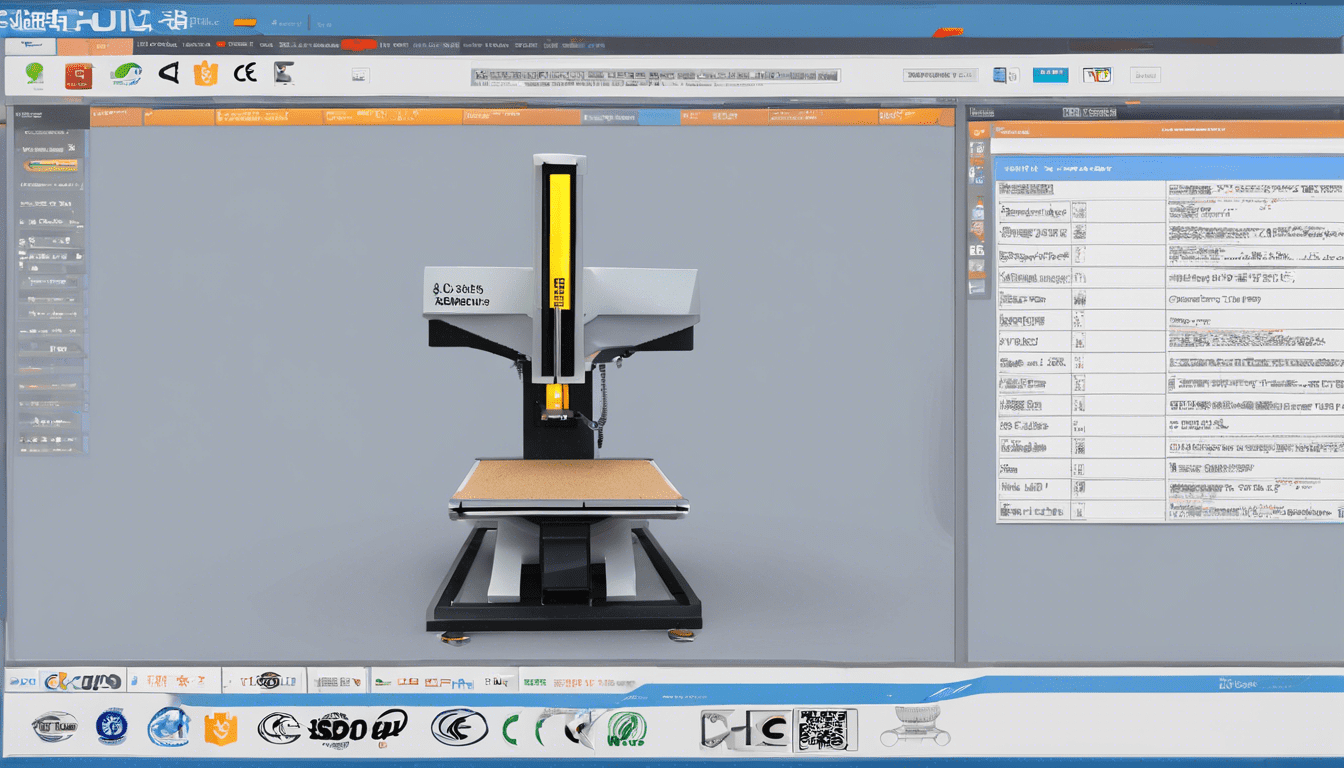The width and height of the screenshot is (1344, 768).
Task: Click the QR code in bottom strip
Action: click(x=825, y=730)
